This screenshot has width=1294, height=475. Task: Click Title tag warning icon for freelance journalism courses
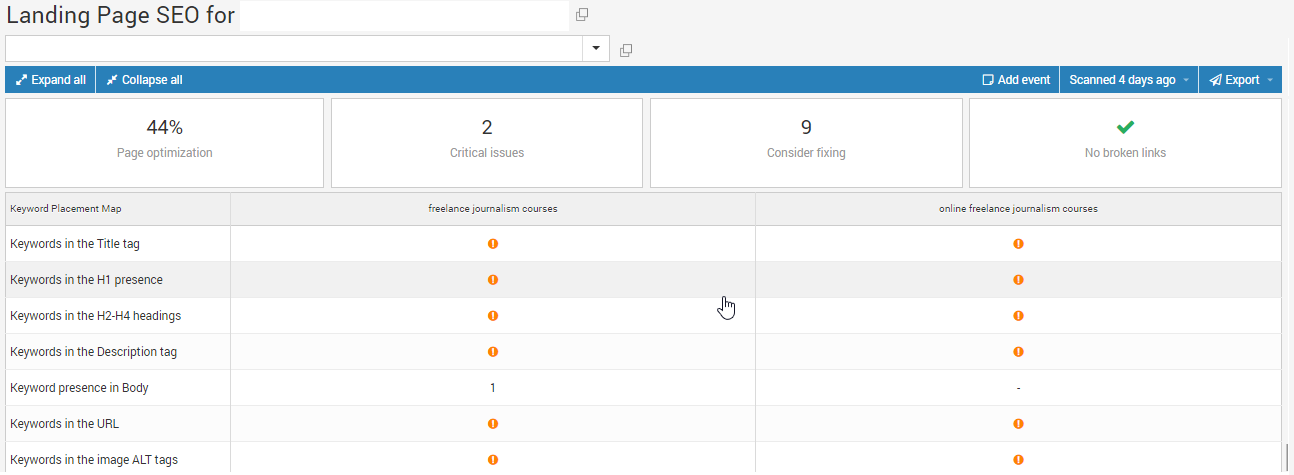493,244
